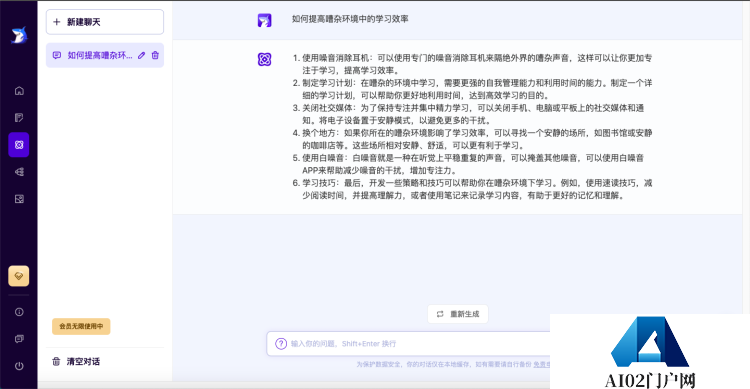This screenshot has width=750, height=389.
Task: Open the image tool icon in sidebar
Action: point(19,199)
